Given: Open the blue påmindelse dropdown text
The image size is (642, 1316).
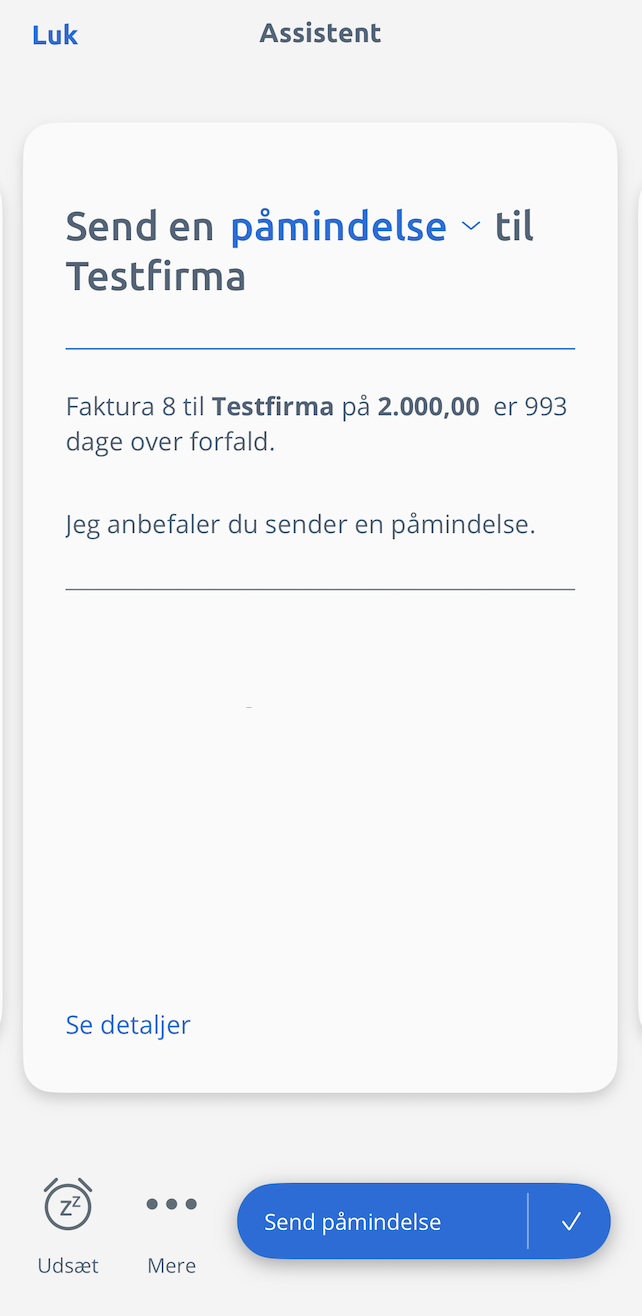Looking at the screenshot, I should click(x=338, y=227).
